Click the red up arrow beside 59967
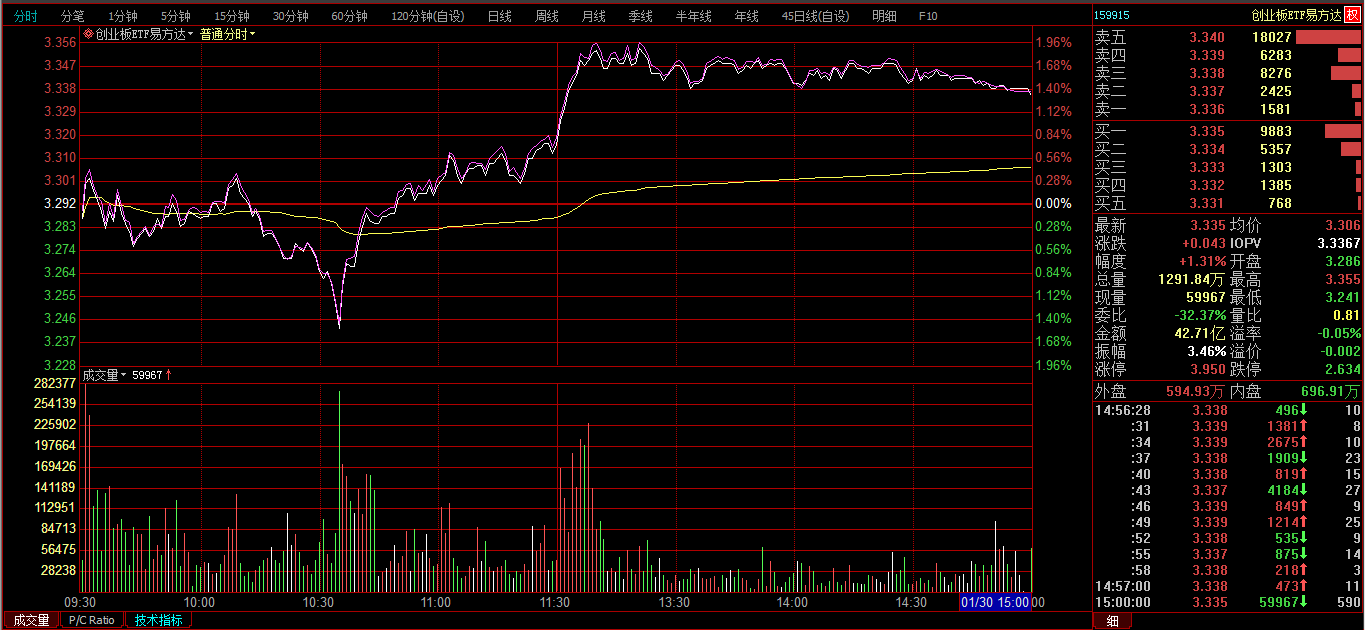 tap(169, 375)
